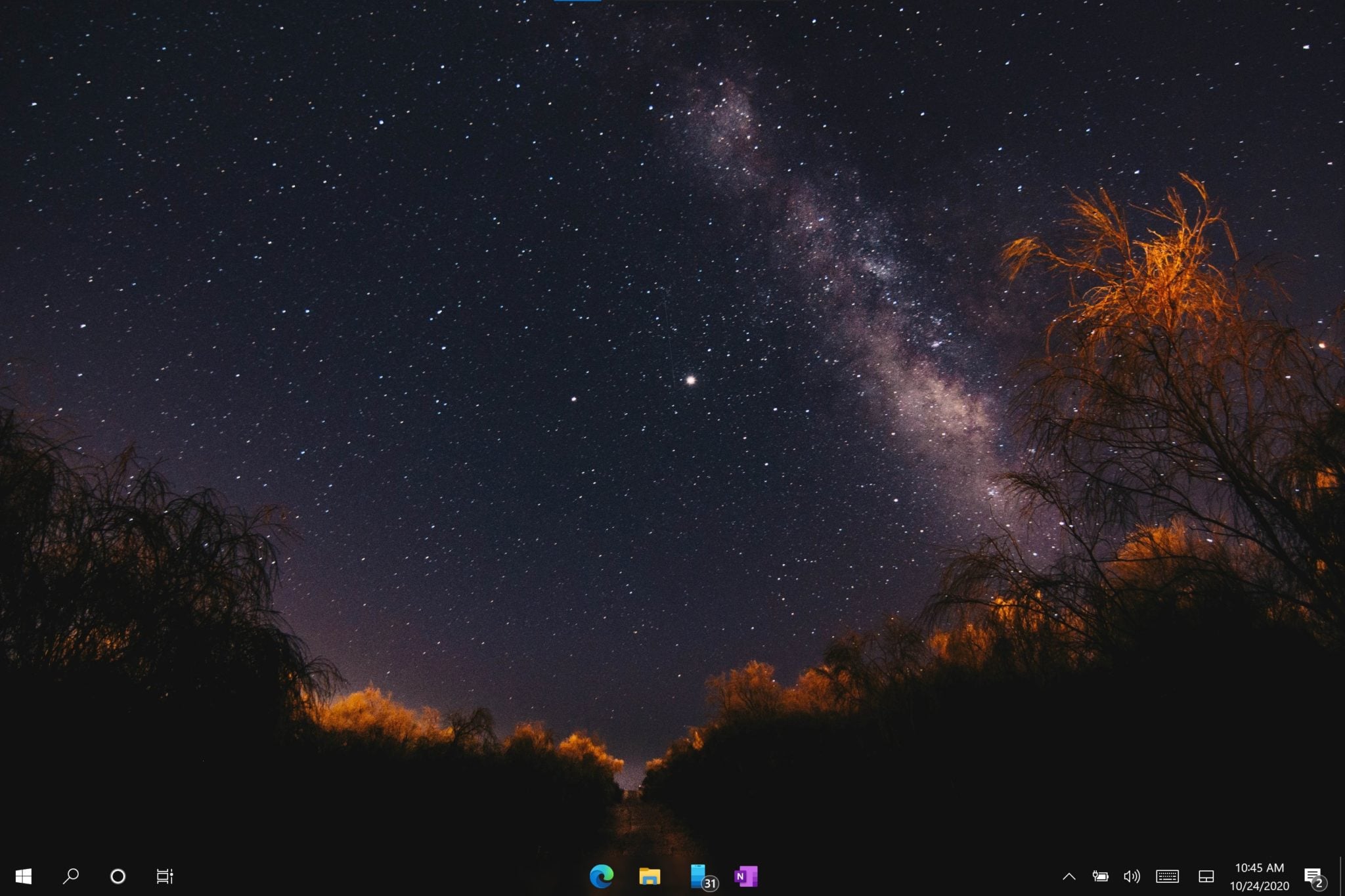Open Task View
This screenshot has width=1345, height=896.
coord(166,876)
